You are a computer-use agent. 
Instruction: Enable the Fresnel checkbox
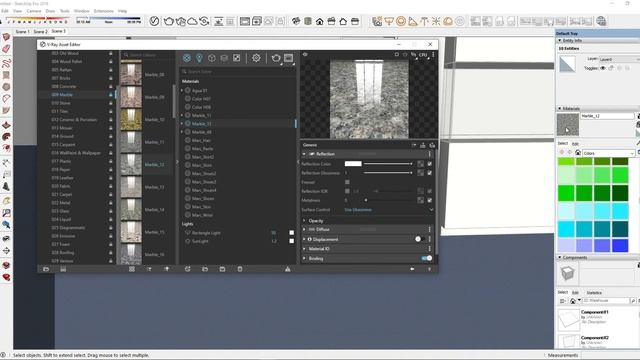(347, 182)
